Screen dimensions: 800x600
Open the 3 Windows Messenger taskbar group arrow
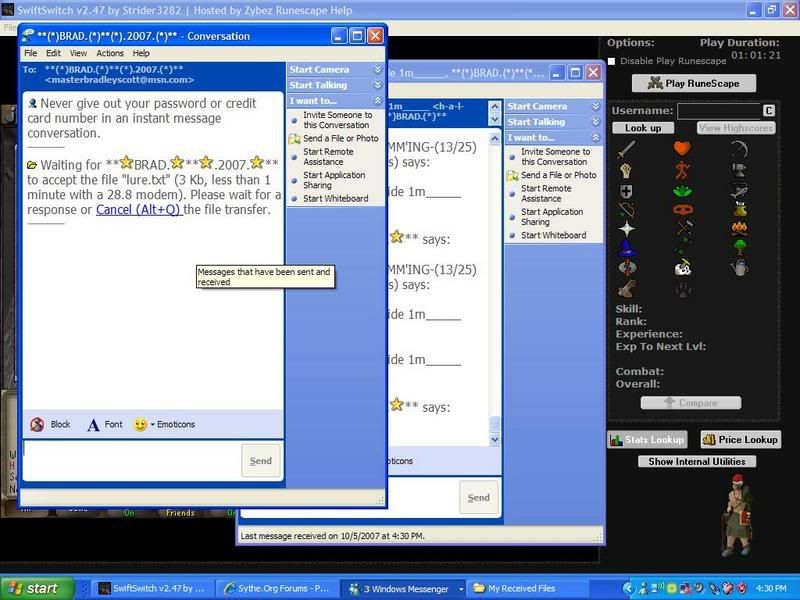click(461, 589)
